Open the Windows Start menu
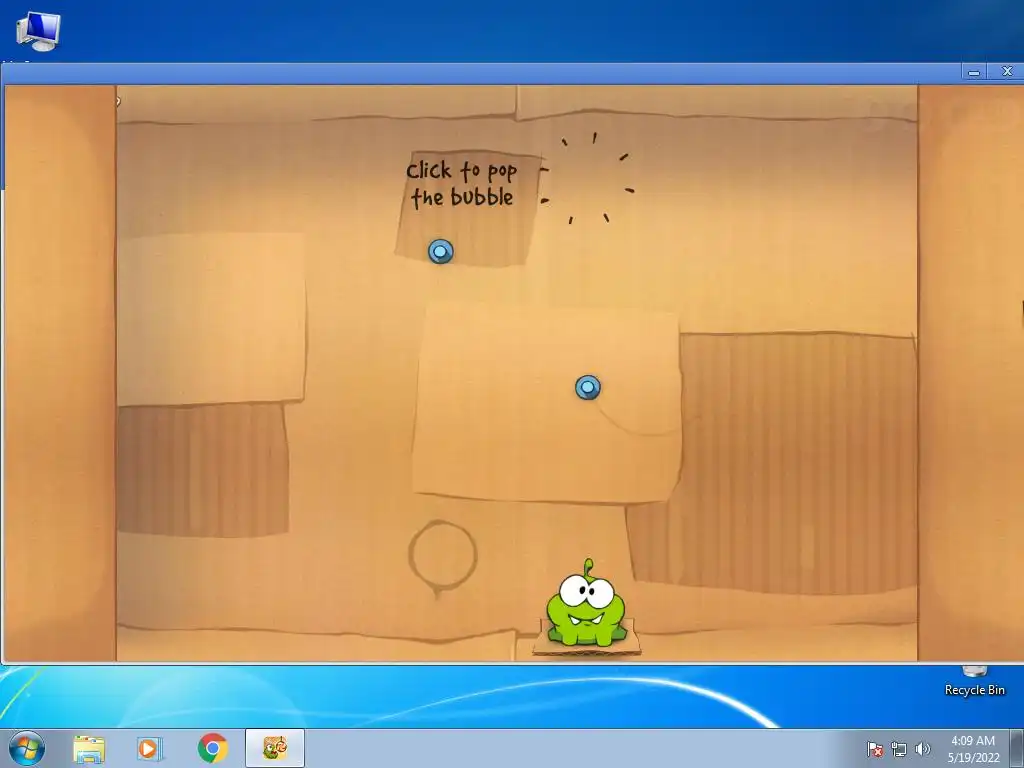Viewport: 1024px width, 768px height. point(27,748)
